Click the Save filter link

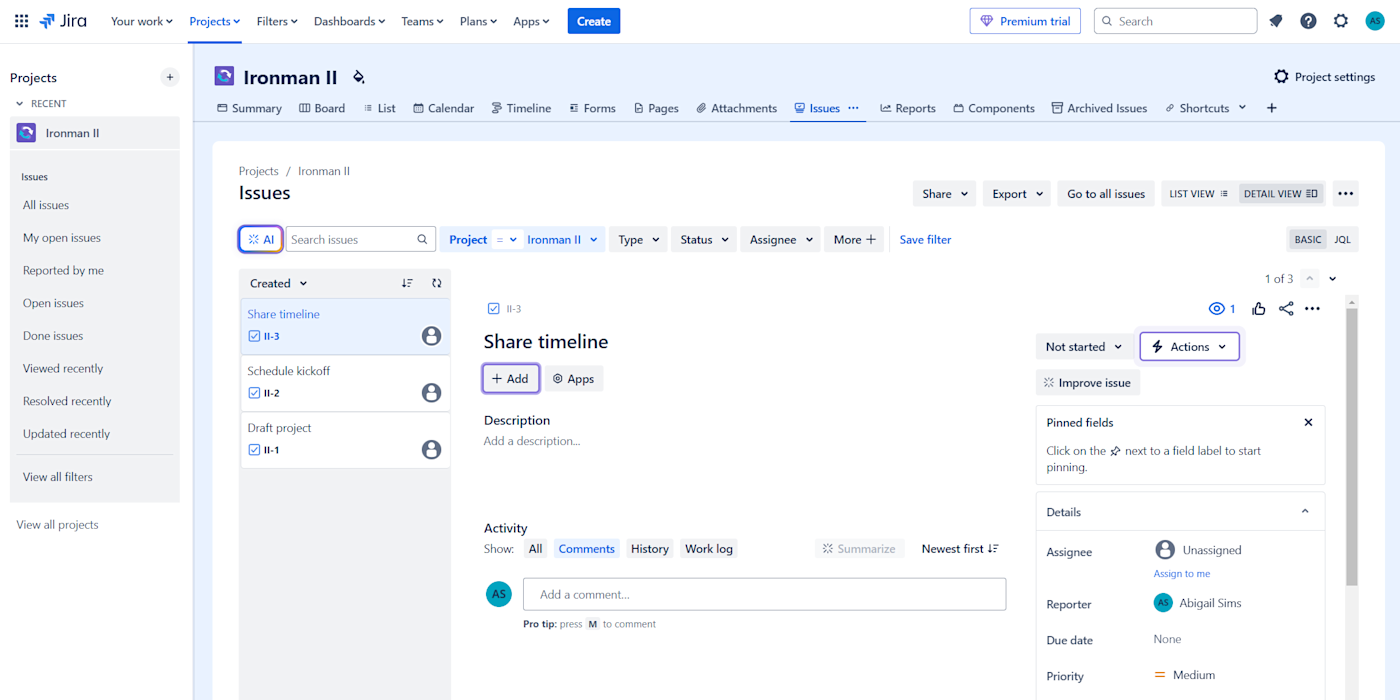click(925, 240)
